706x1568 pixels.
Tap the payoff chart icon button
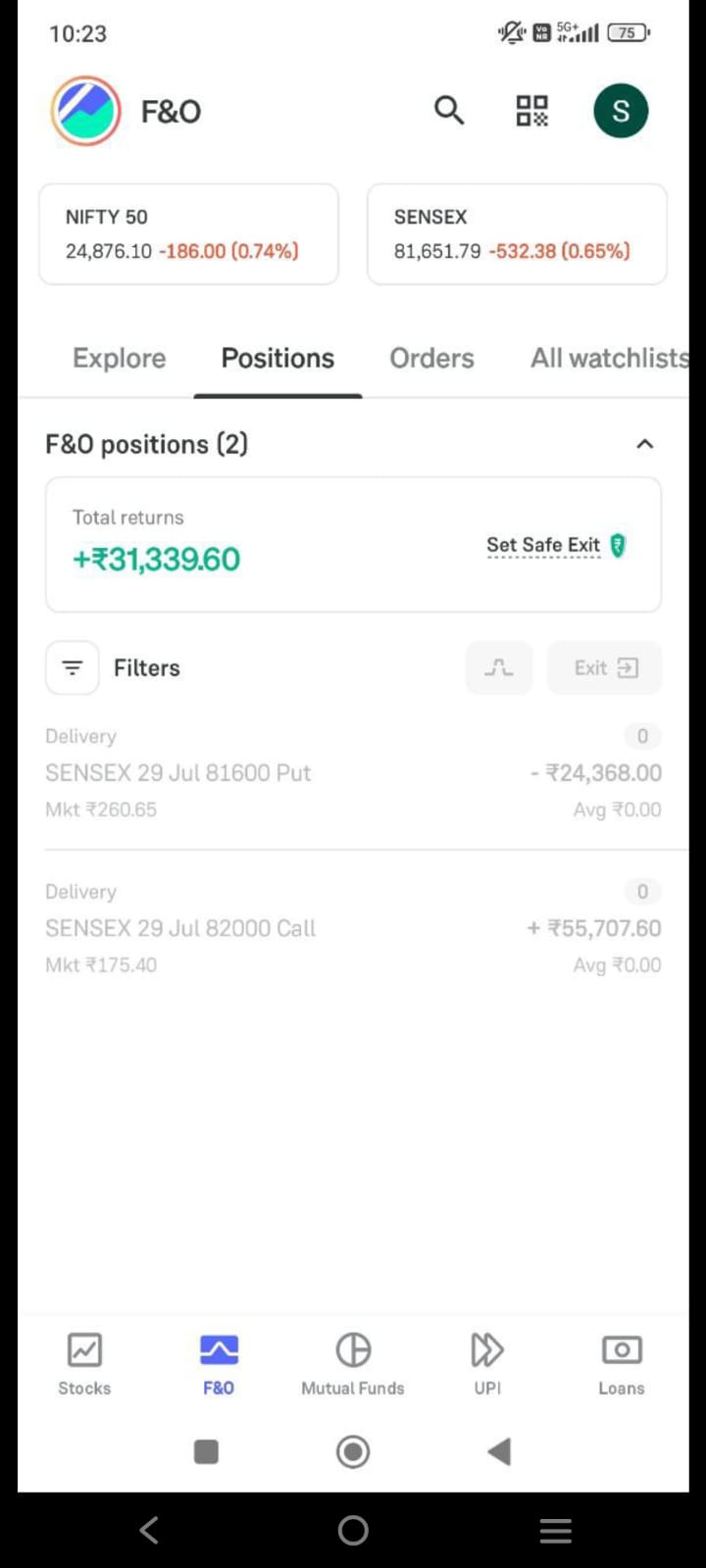coord(499,667)
